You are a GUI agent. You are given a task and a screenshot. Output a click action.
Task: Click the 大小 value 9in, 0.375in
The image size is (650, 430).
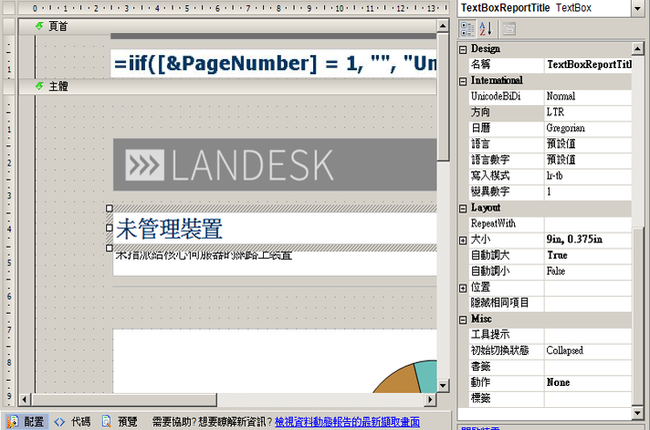tap(588, 240)
